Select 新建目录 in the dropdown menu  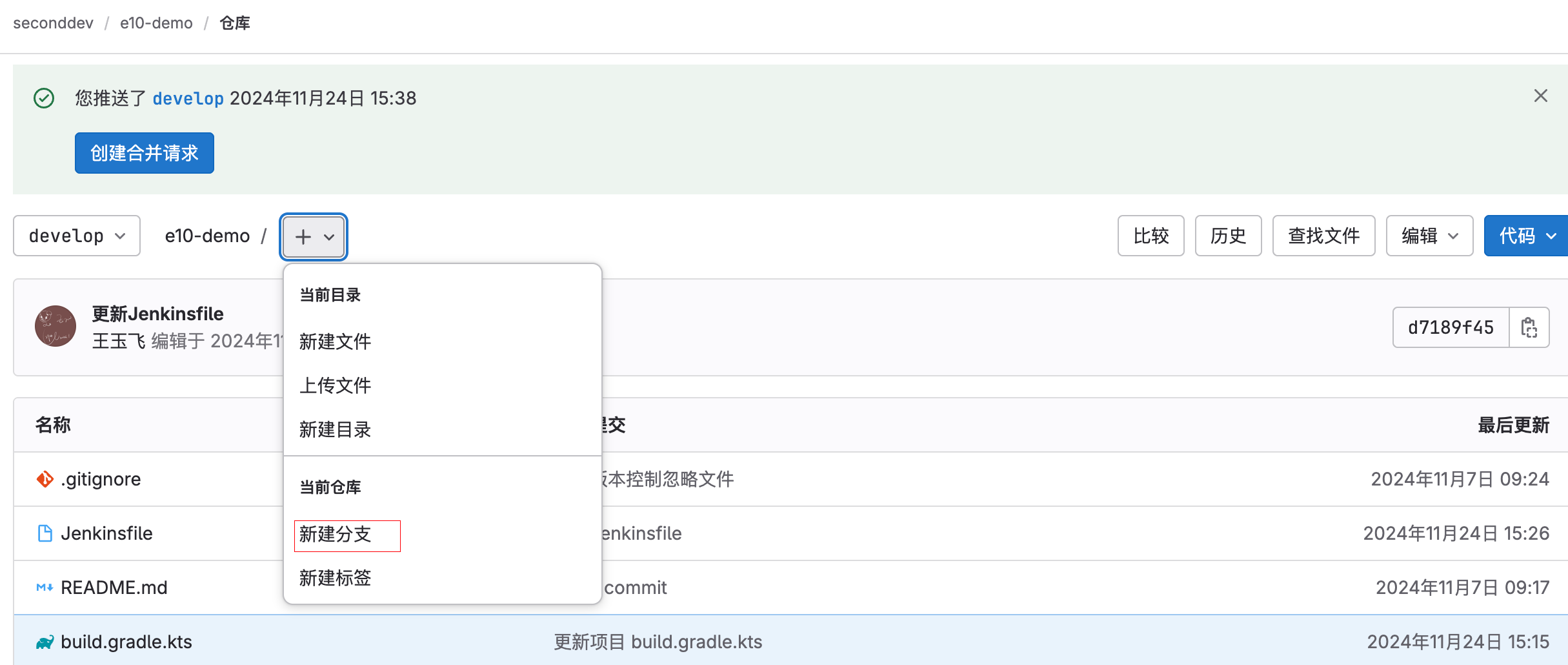pos(335,429)
